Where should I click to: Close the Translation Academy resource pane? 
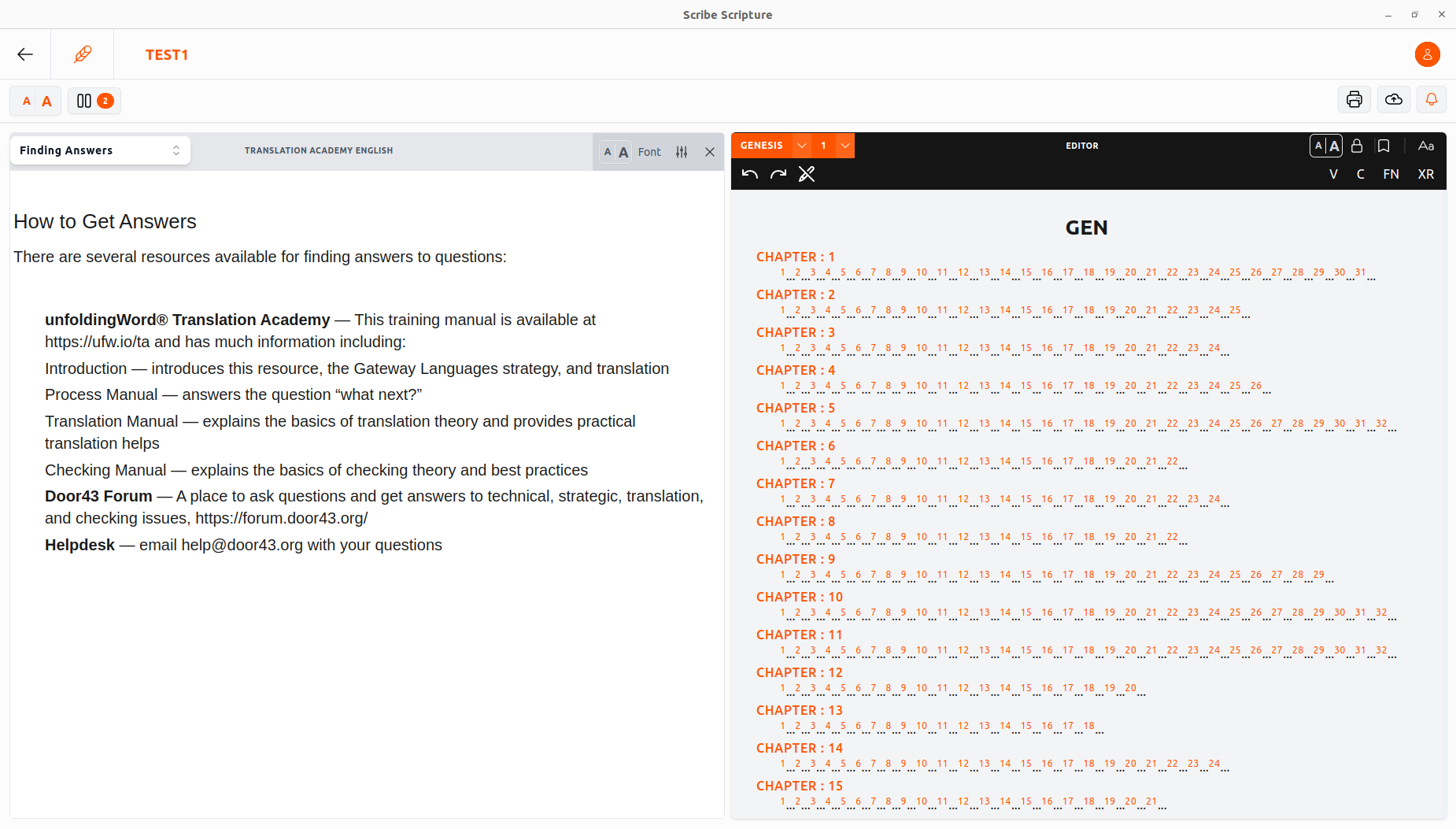pyautogui.click(x=710, y=152)
